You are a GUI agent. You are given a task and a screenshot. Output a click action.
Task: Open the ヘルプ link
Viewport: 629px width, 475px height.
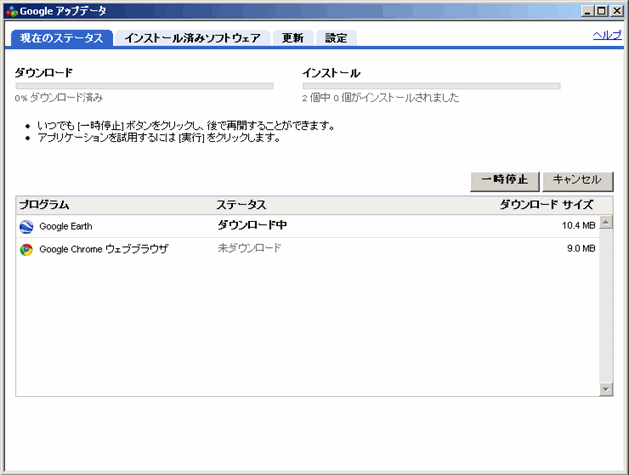coord(607,35)
